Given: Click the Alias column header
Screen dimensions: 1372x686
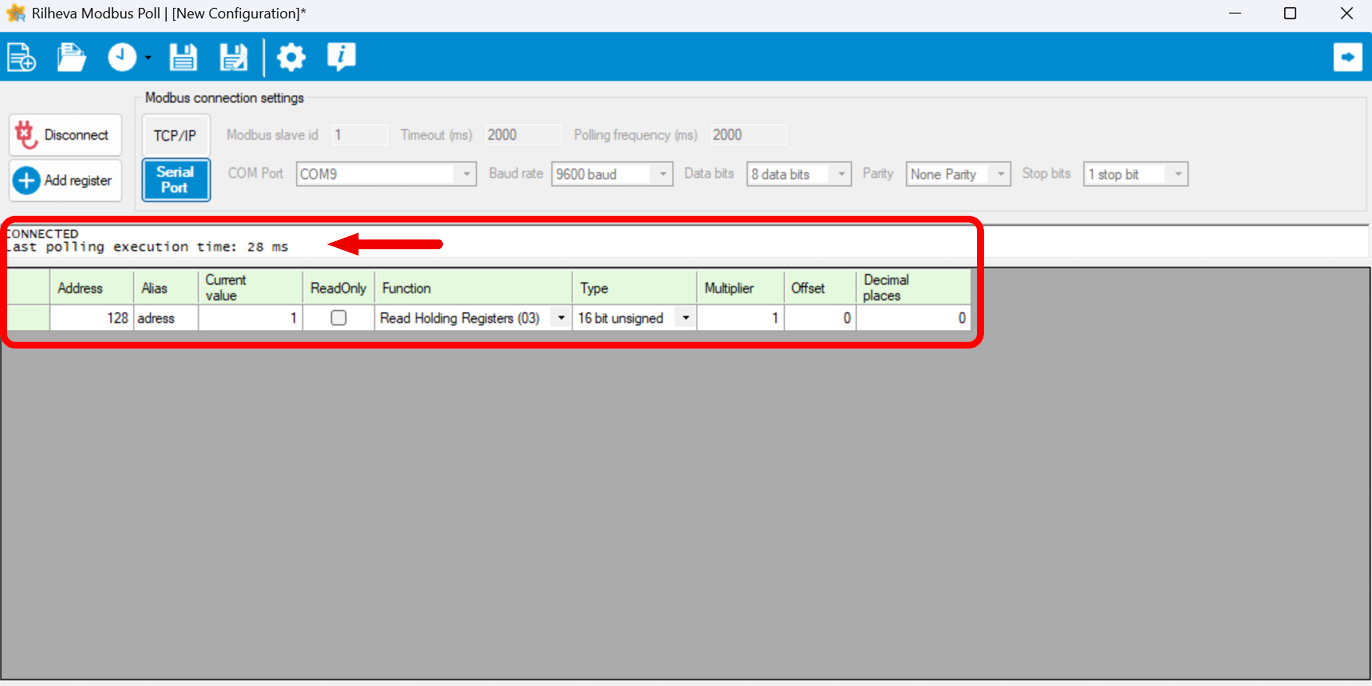Looking at the screenshot, I should pos(166,288).
